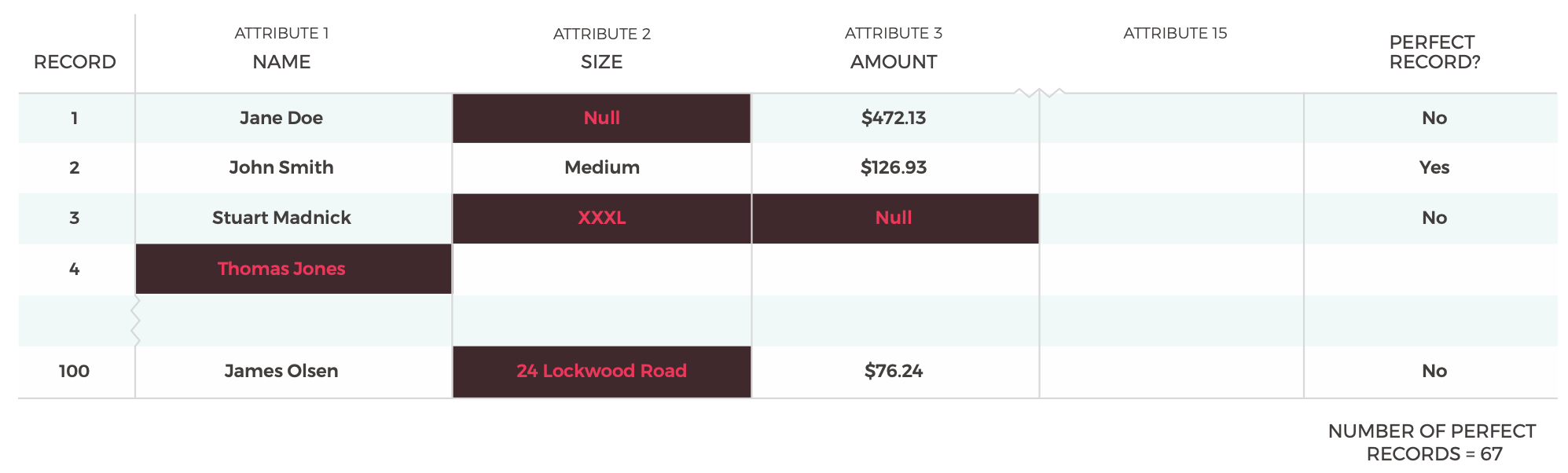Click the Attribute 3 Amount column header
This screenshot has height=473, width=1568.
894,48
